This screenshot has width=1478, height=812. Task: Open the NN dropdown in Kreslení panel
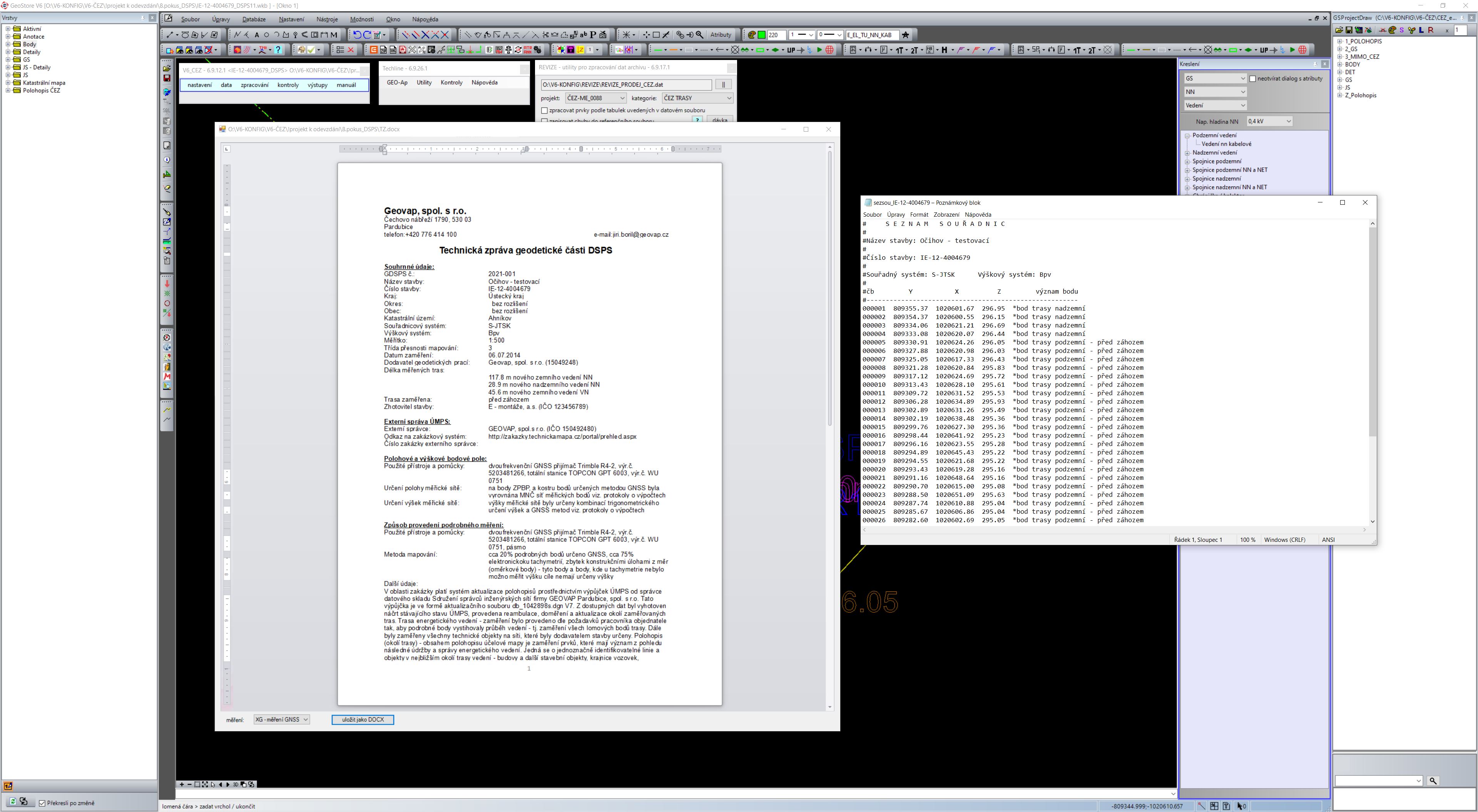coord(1215,92)
